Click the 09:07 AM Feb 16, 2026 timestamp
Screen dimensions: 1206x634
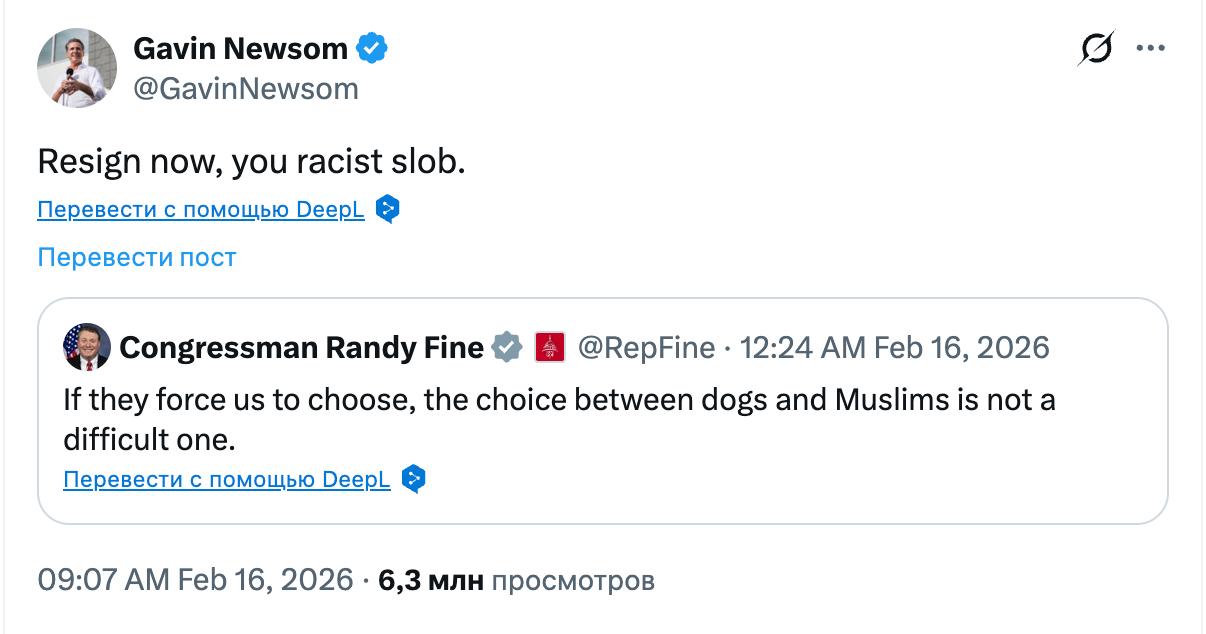195,579
